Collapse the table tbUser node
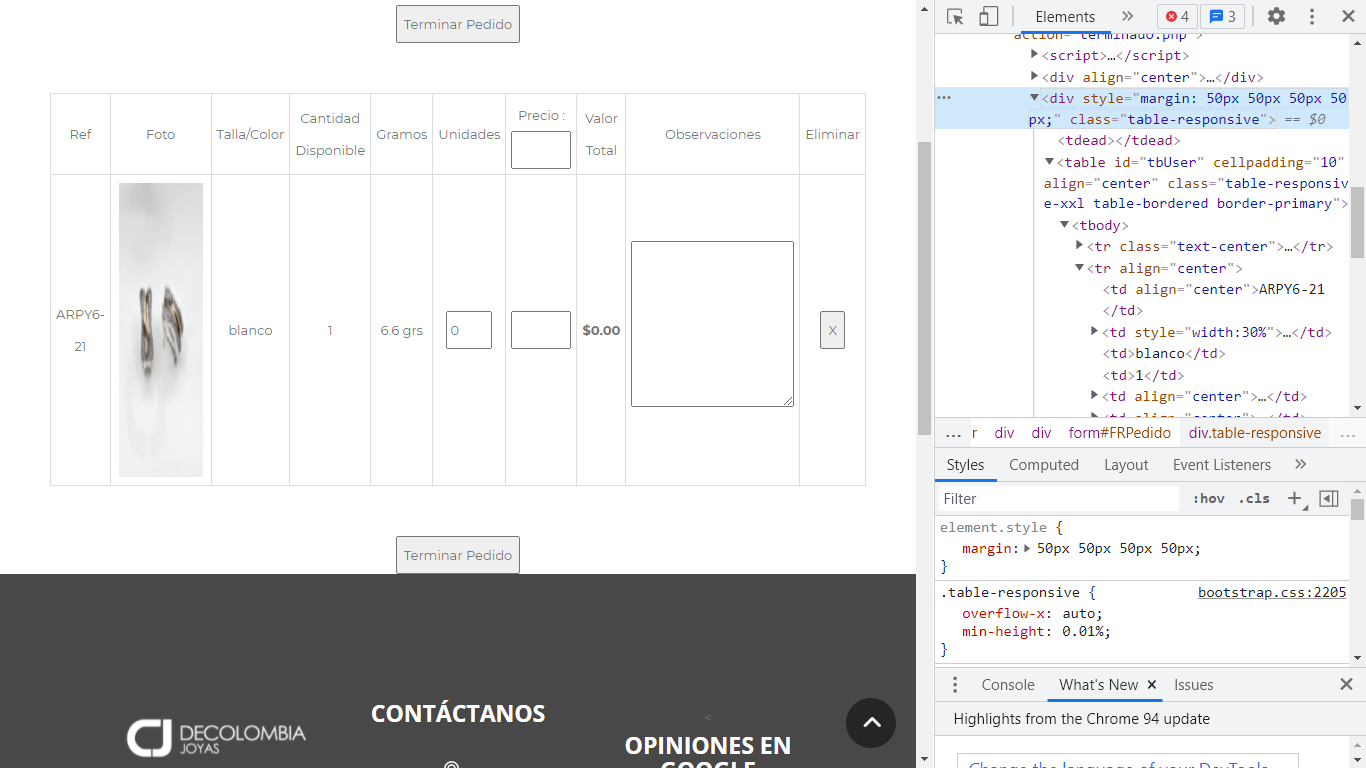 (x=1049, y=162)
